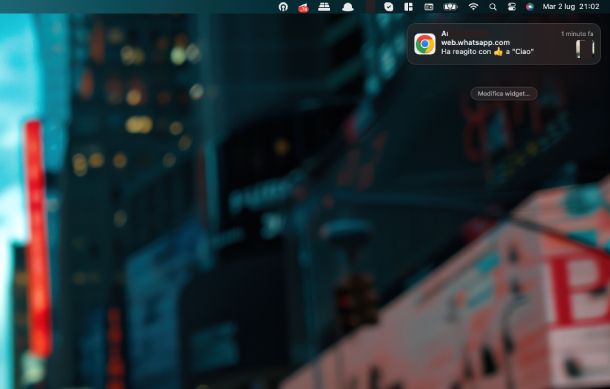
Task: Open Spotlight search magnifier
Action: pyautogui.click(x=493, y=7)
